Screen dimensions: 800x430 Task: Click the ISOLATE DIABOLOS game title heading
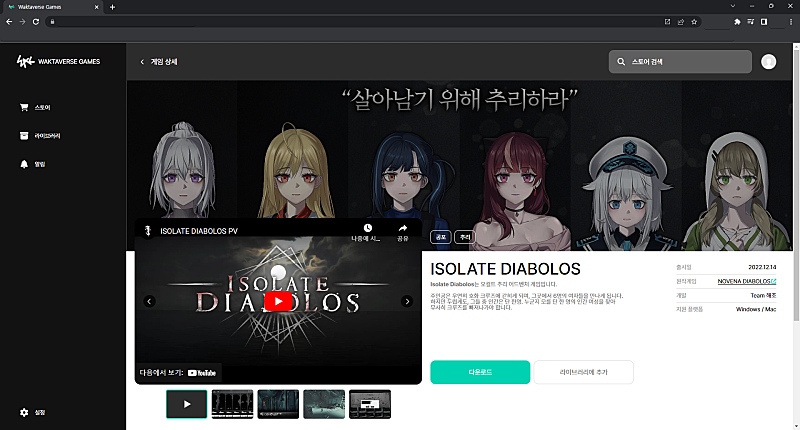505,269
